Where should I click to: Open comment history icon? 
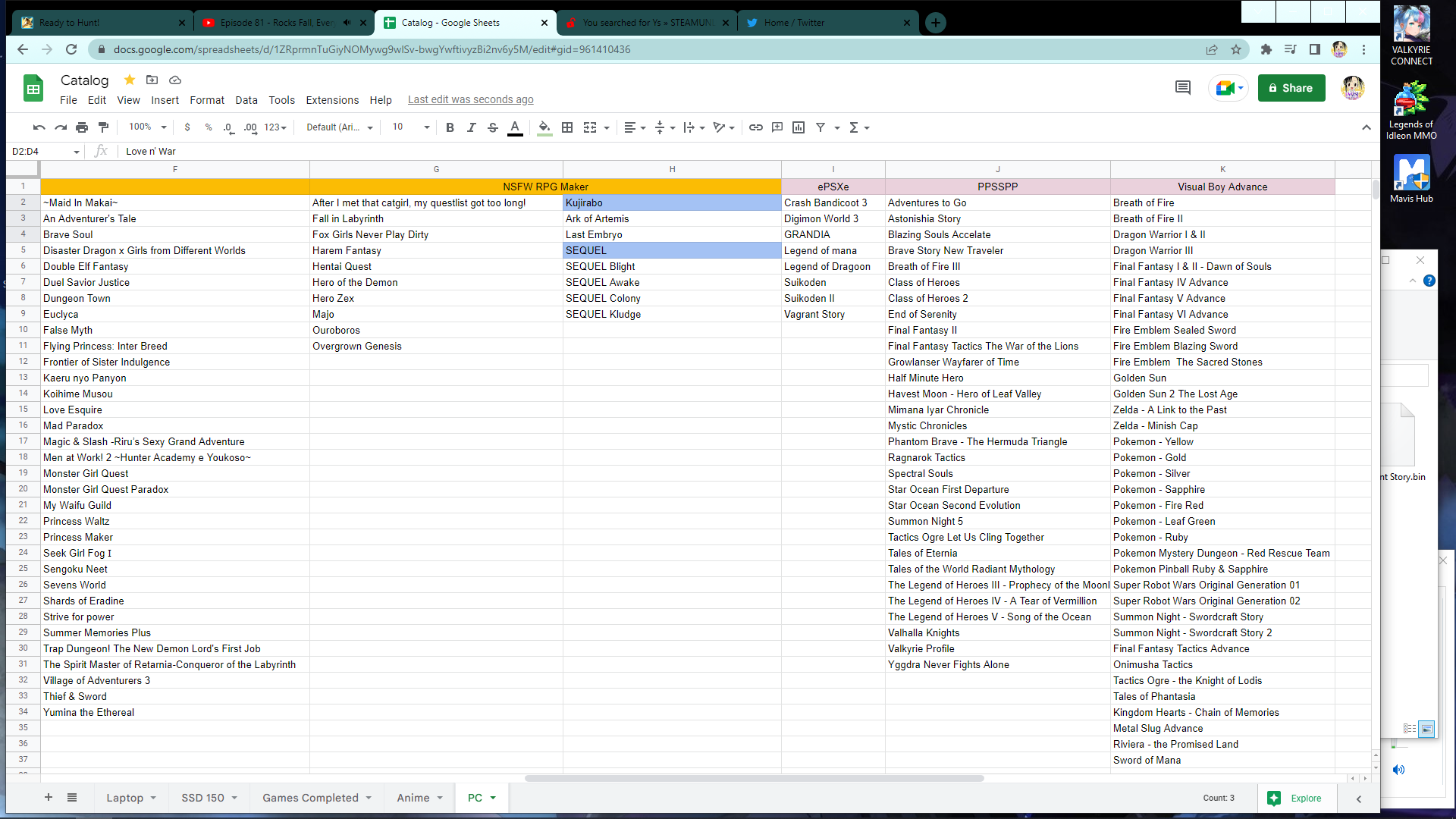[1182, 88]
